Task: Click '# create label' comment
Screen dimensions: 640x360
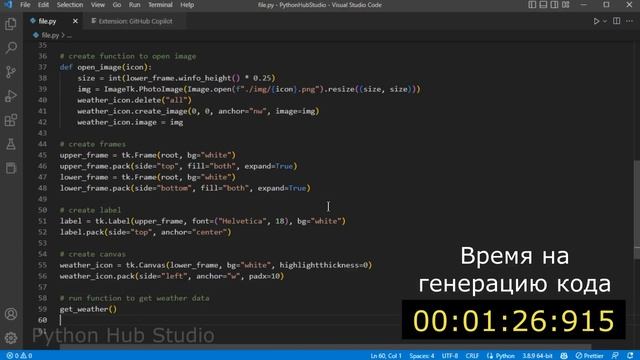Action: [x=90, y=210]
